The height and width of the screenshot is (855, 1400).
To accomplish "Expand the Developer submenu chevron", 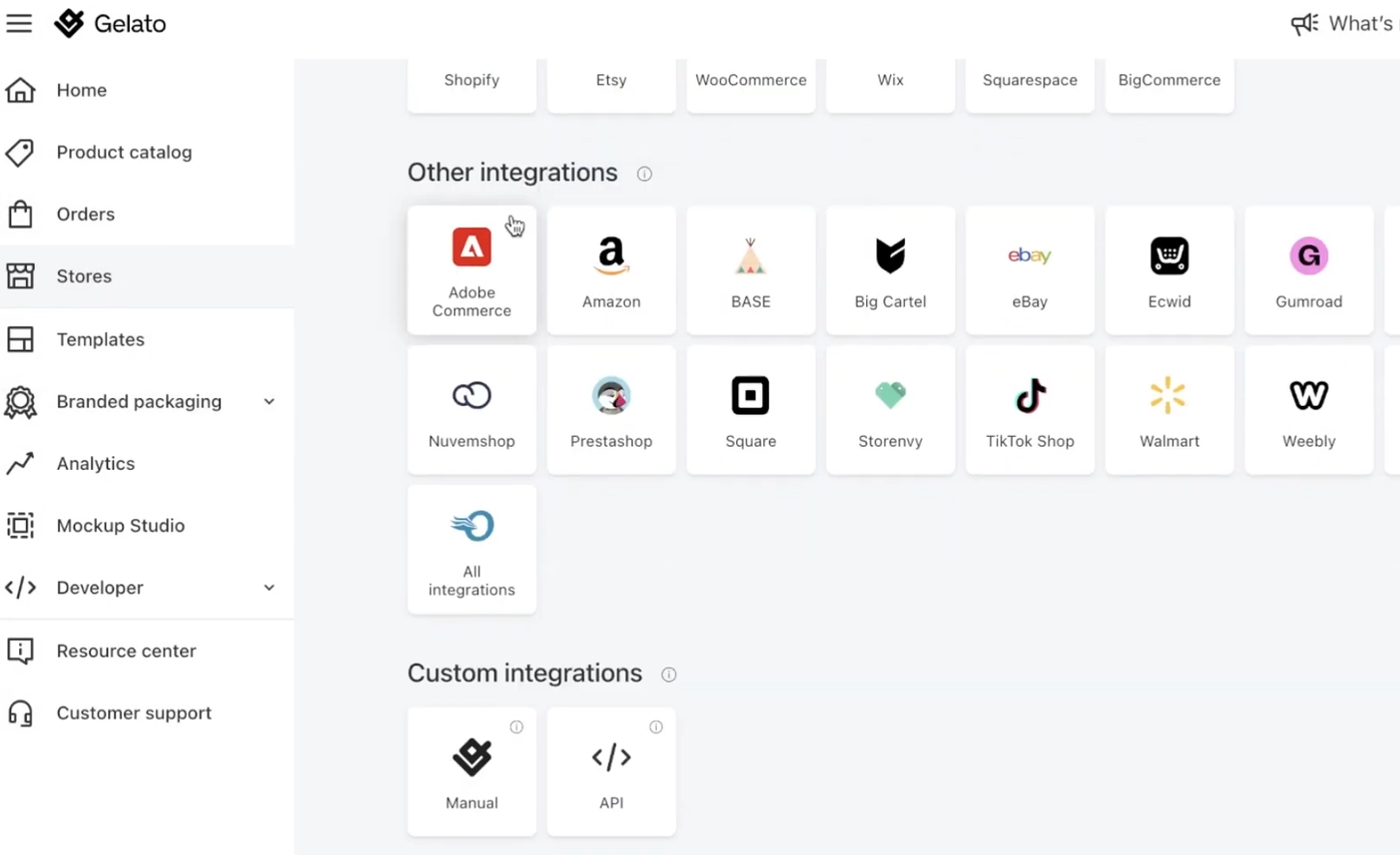I will (269, 588).
